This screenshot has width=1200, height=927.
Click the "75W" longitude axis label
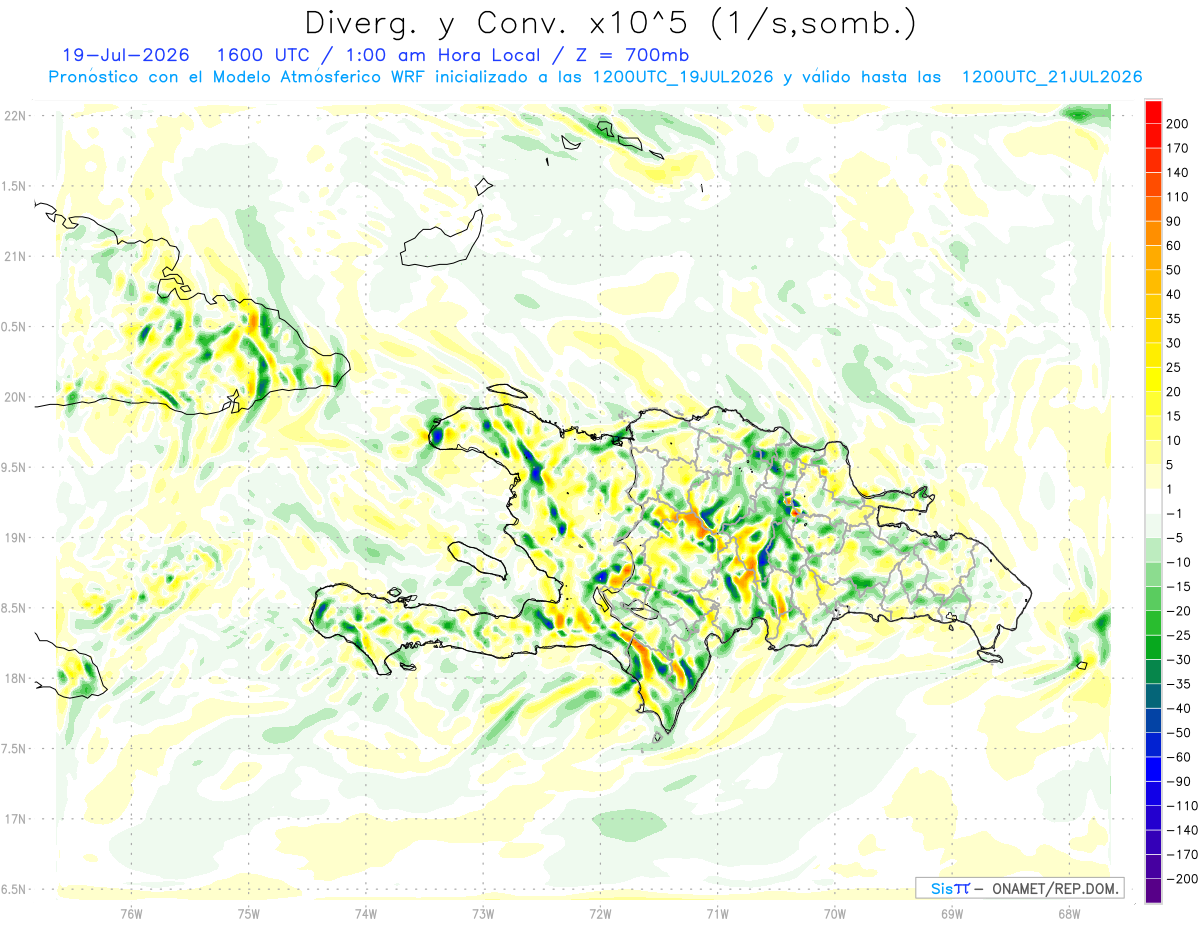coord(249,913)
